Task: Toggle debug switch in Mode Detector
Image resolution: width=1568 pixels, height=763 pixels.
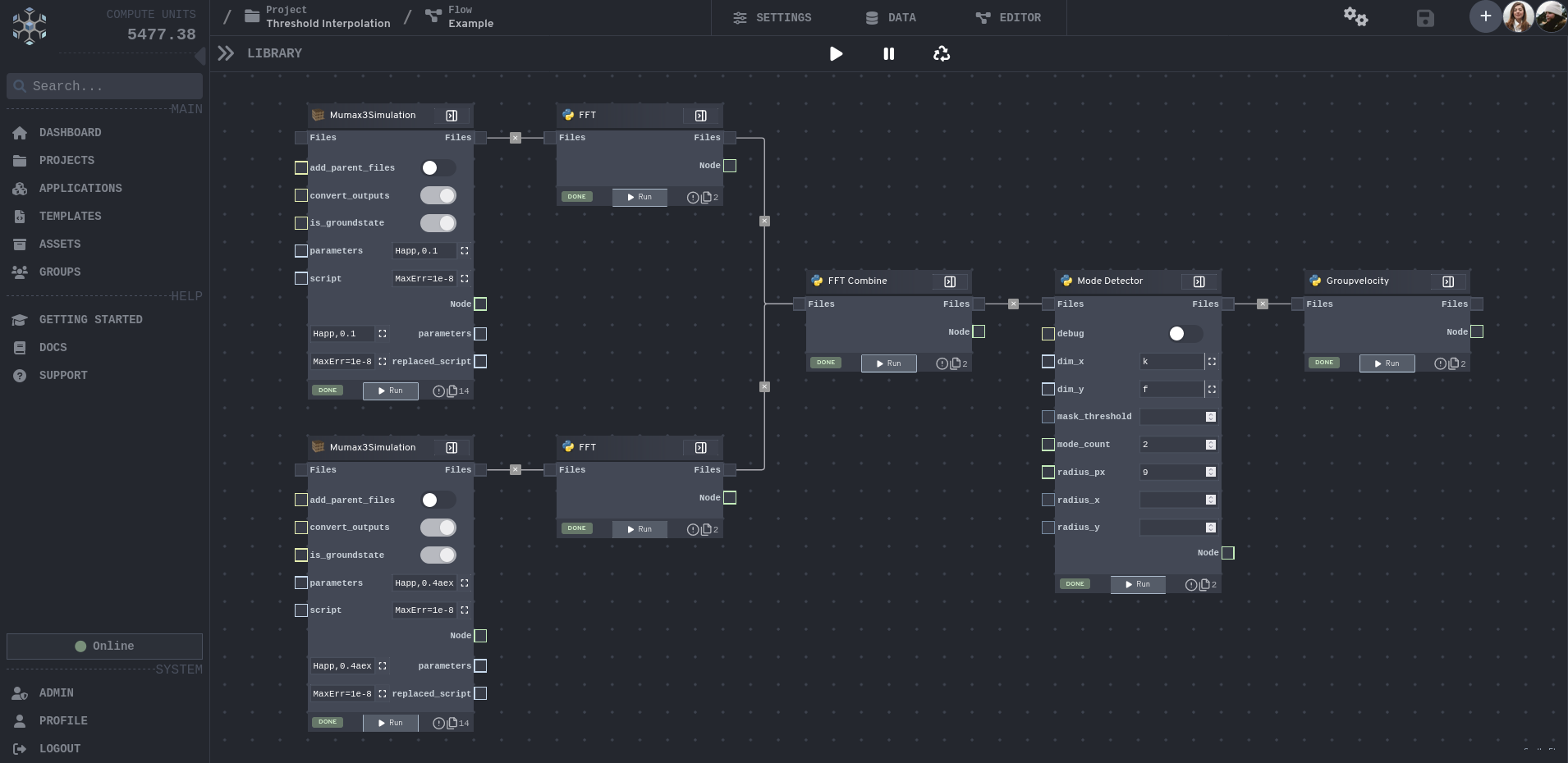Action: [1185, 333]
